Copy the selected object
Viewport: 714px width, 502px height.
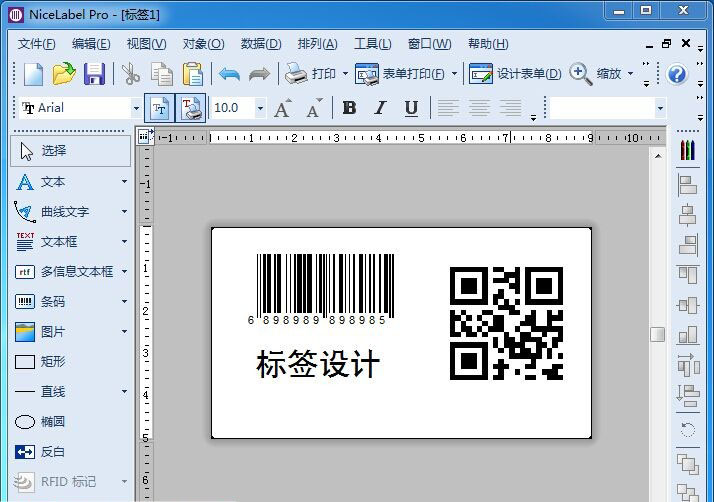(x=162, y=74)
